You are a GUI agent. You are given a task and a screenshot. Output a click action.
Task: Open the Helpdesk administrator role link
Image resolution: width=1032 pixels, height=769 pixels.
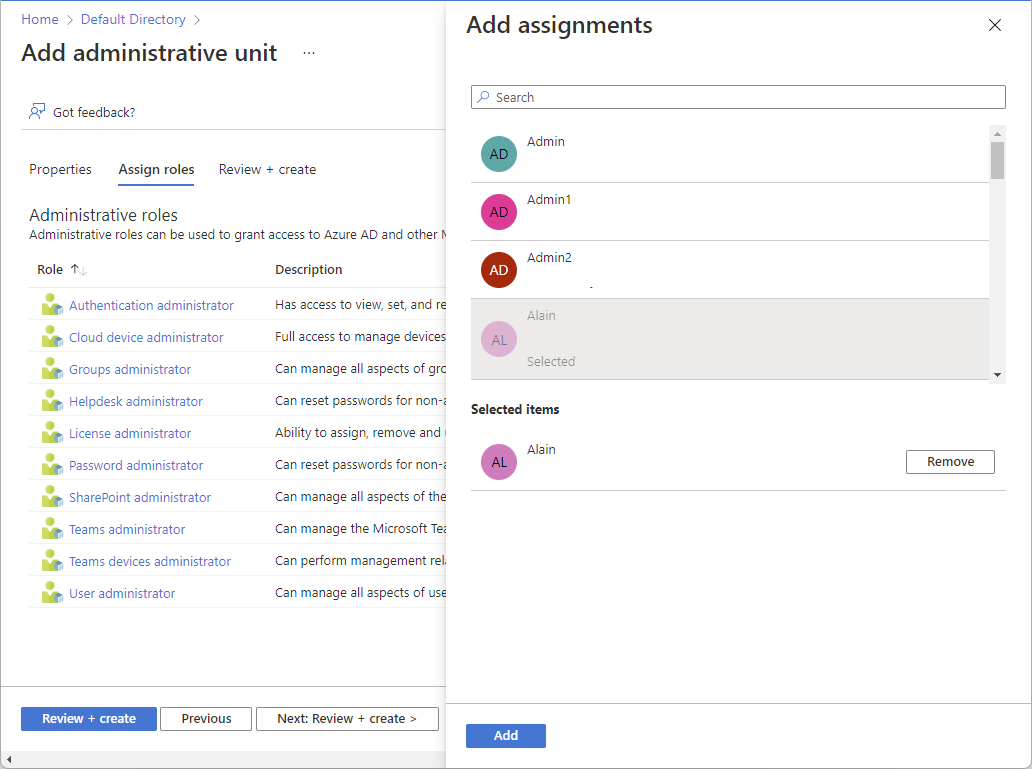click(136, 401)
